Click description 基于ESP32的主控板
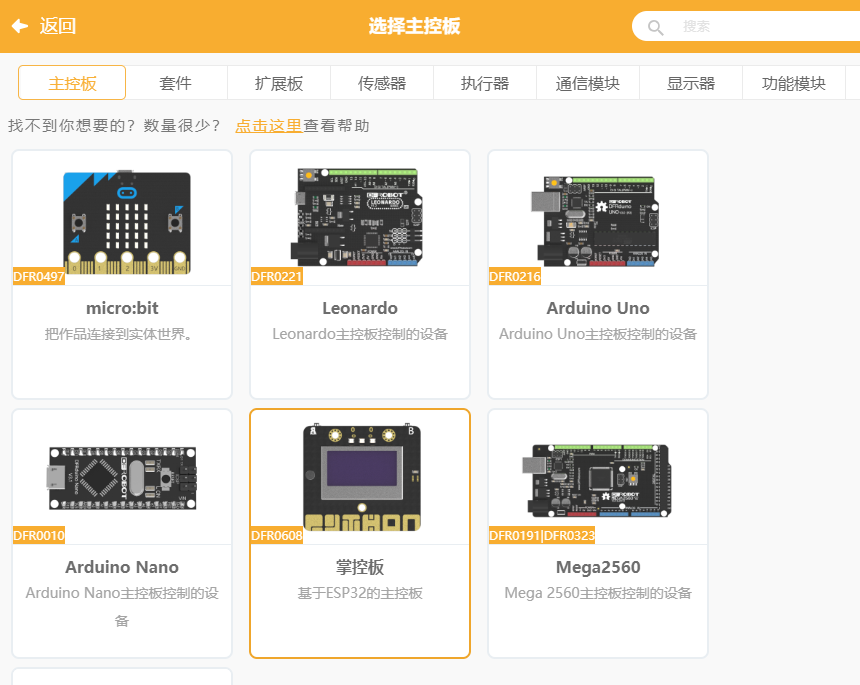Image resolution: width=860 pixels, height=685 pixels. coord(360,593)
